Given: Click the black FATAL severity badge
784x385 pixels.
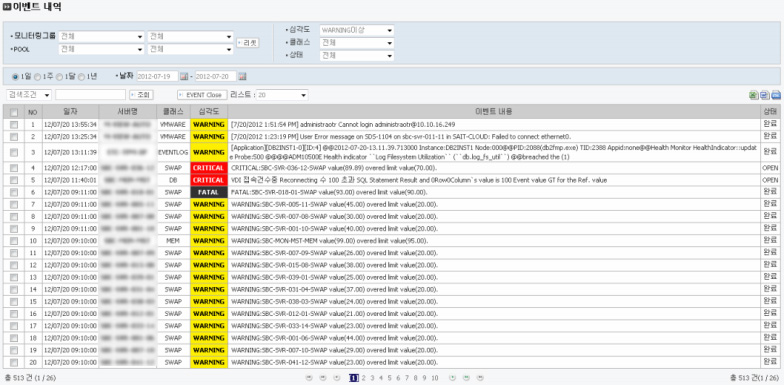Looking at the screenshot, I should [x=208, y=192].
